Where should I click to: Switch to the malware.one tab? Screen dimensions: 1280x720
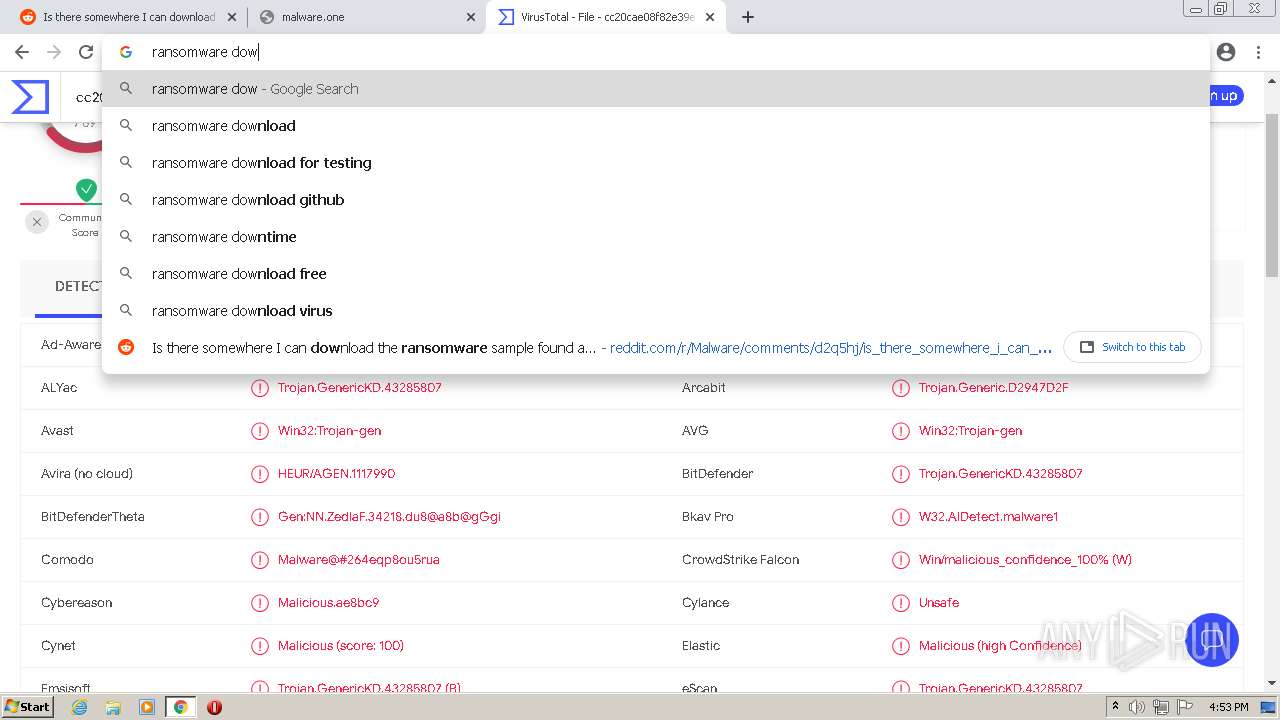coord(366,17)
